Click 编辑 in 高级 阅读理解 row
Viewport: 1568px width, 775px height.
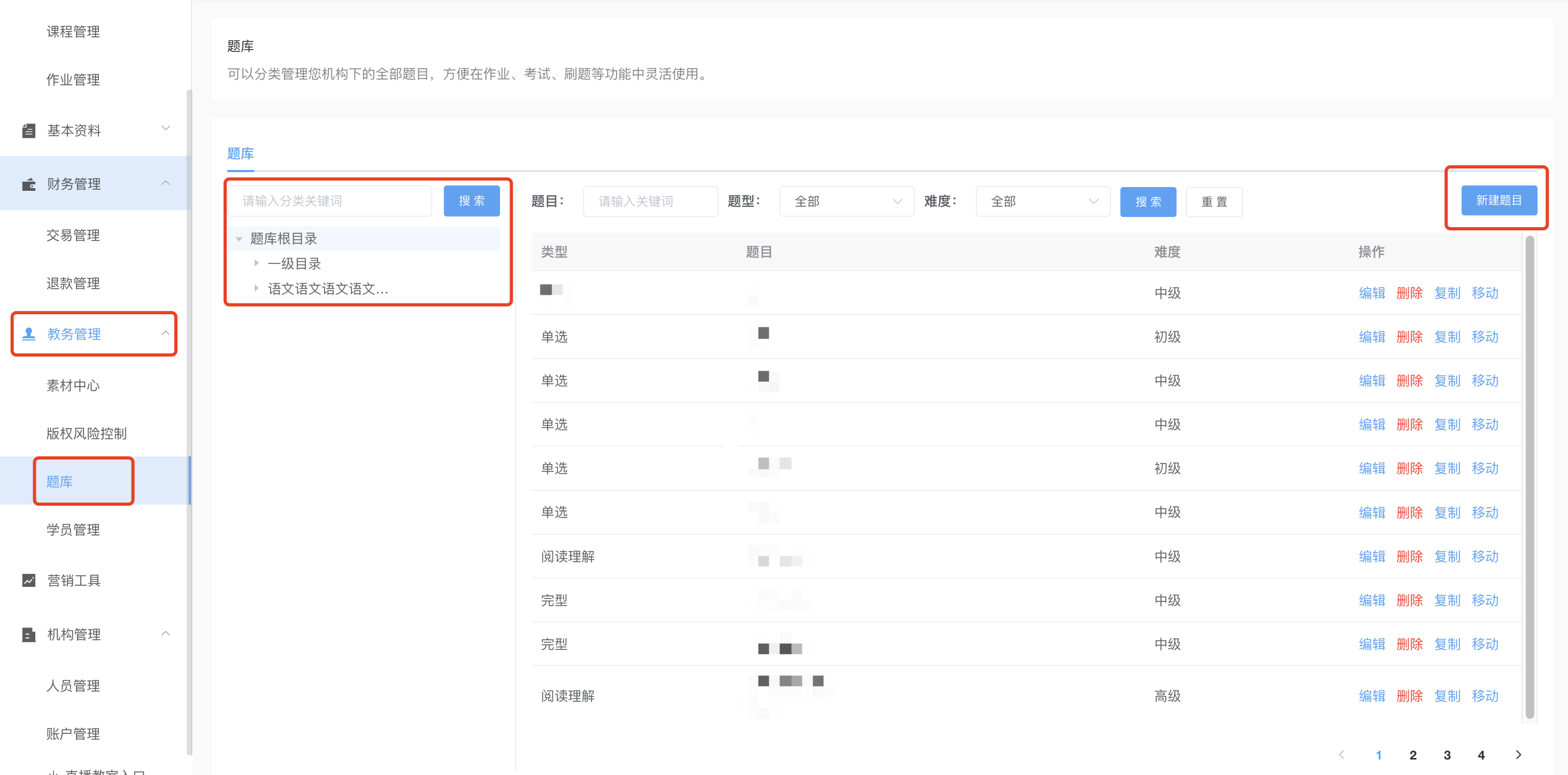[1372, 696]
